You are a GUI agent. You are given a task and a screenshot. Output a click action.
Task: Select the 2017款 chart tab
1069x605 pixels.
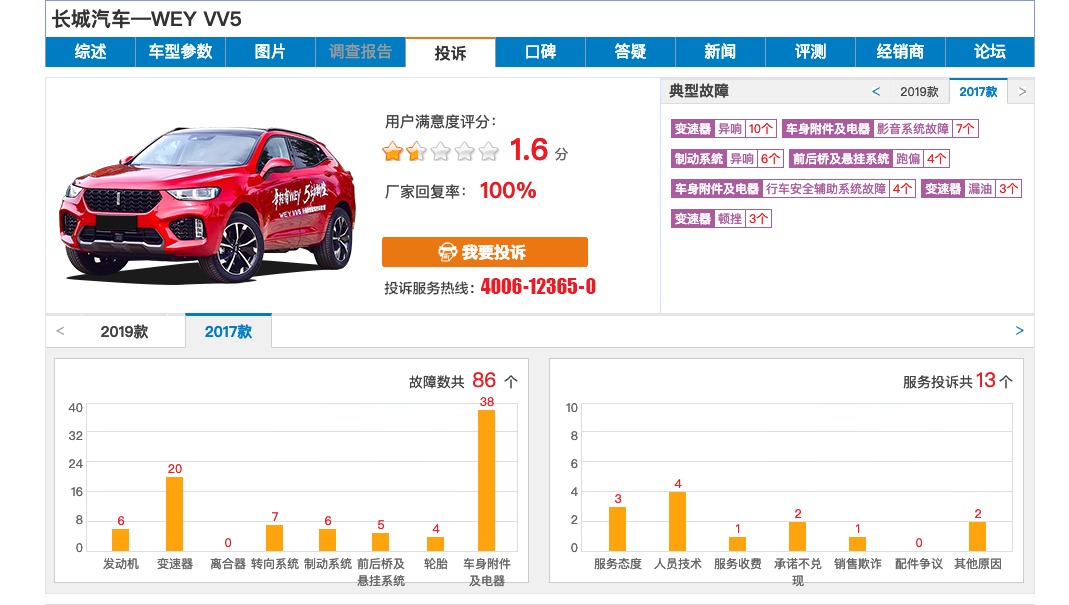click(228, 331)
